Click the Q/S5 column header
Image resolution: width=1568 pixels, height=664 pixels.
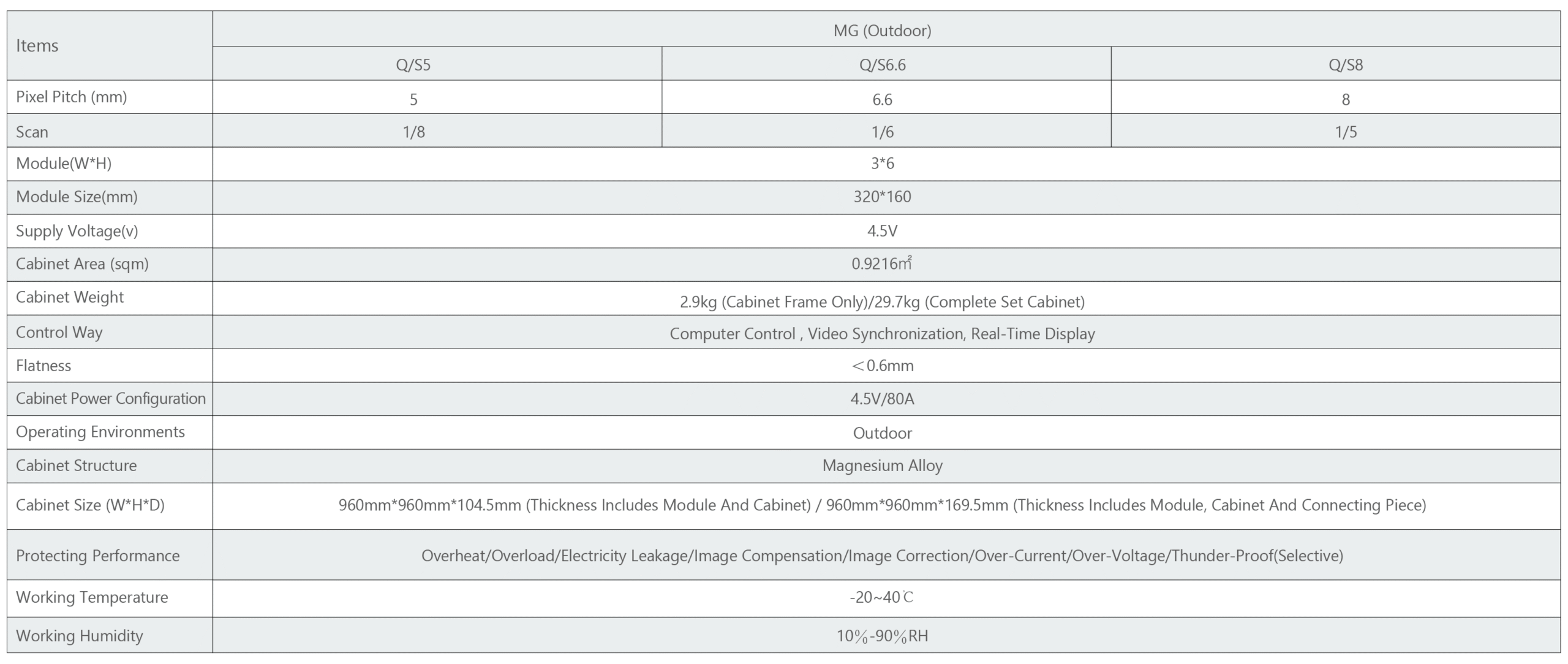413,65
